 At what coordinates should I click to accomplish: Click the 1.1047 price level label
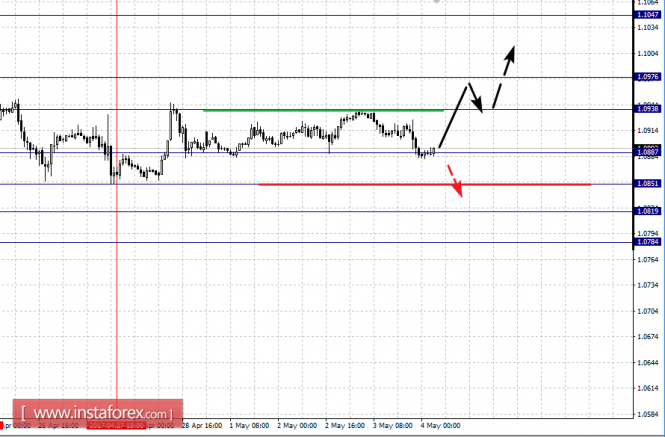click(x=647, y=15)
